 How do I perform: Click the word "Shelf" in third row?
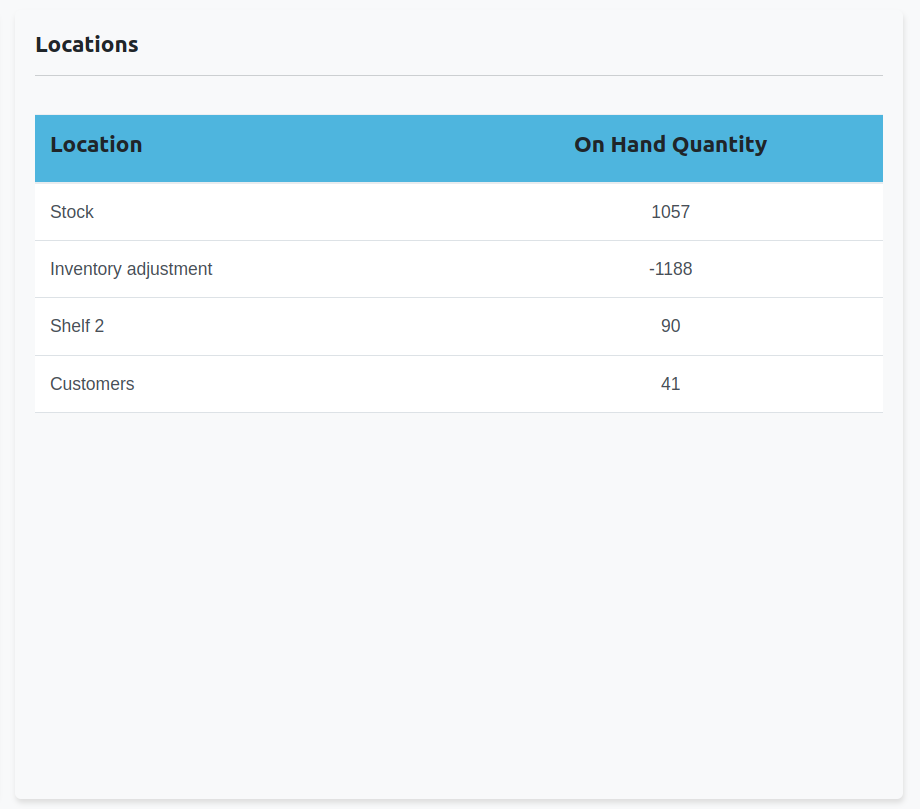pyautogui.click(x=70, y=326)
